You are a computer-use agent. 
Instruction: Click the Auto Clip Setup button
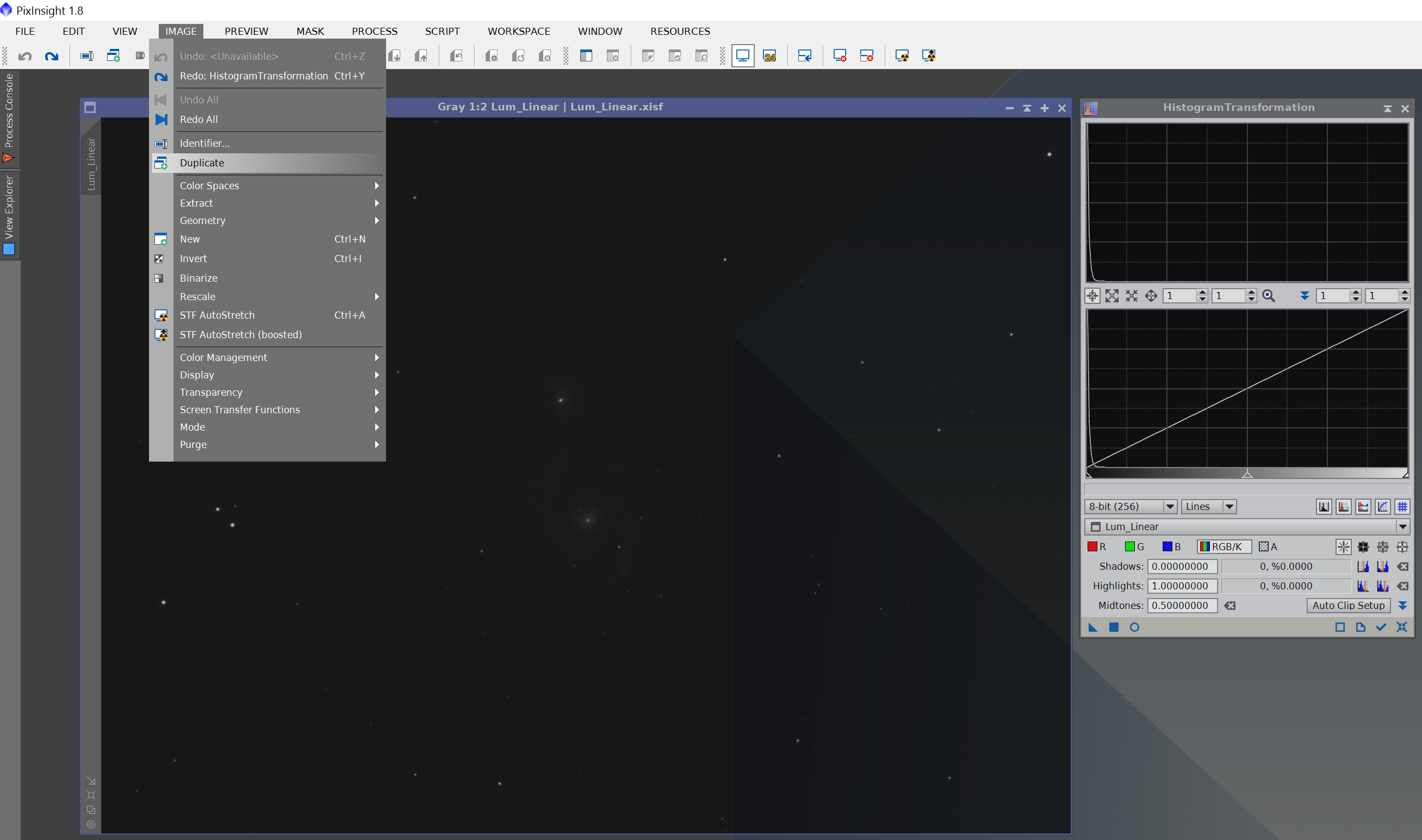click(1349, 605)
